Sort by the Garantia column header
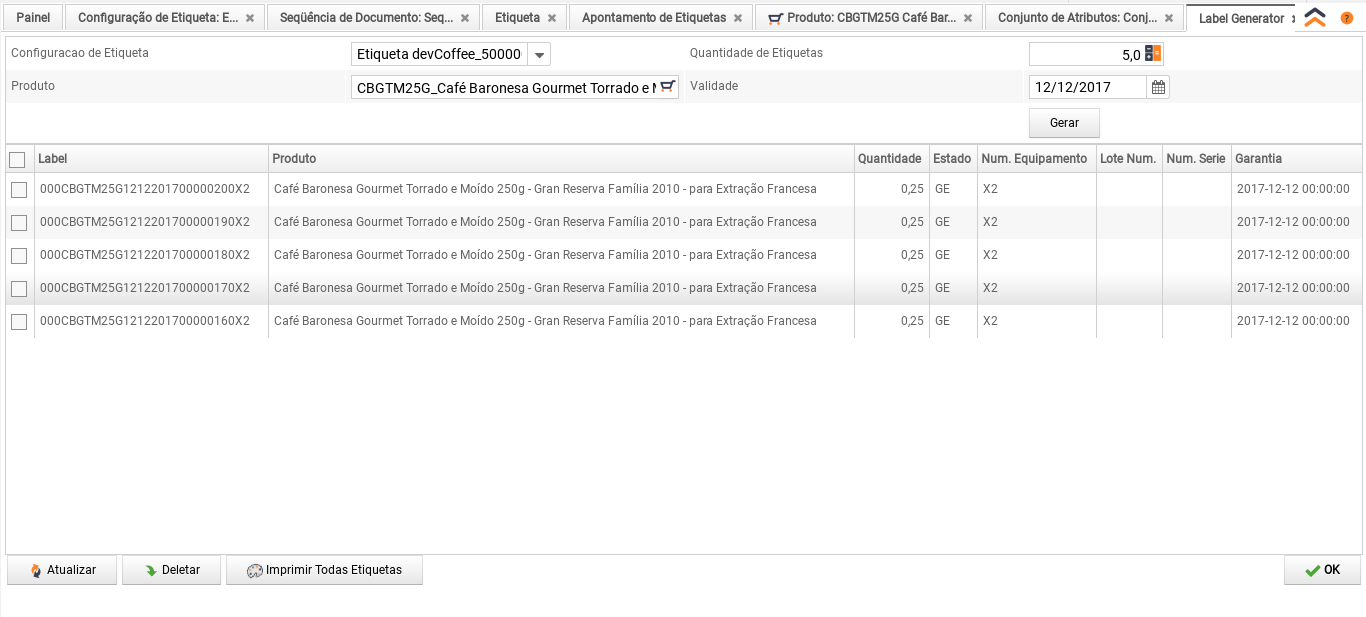 coord(1296,159)
